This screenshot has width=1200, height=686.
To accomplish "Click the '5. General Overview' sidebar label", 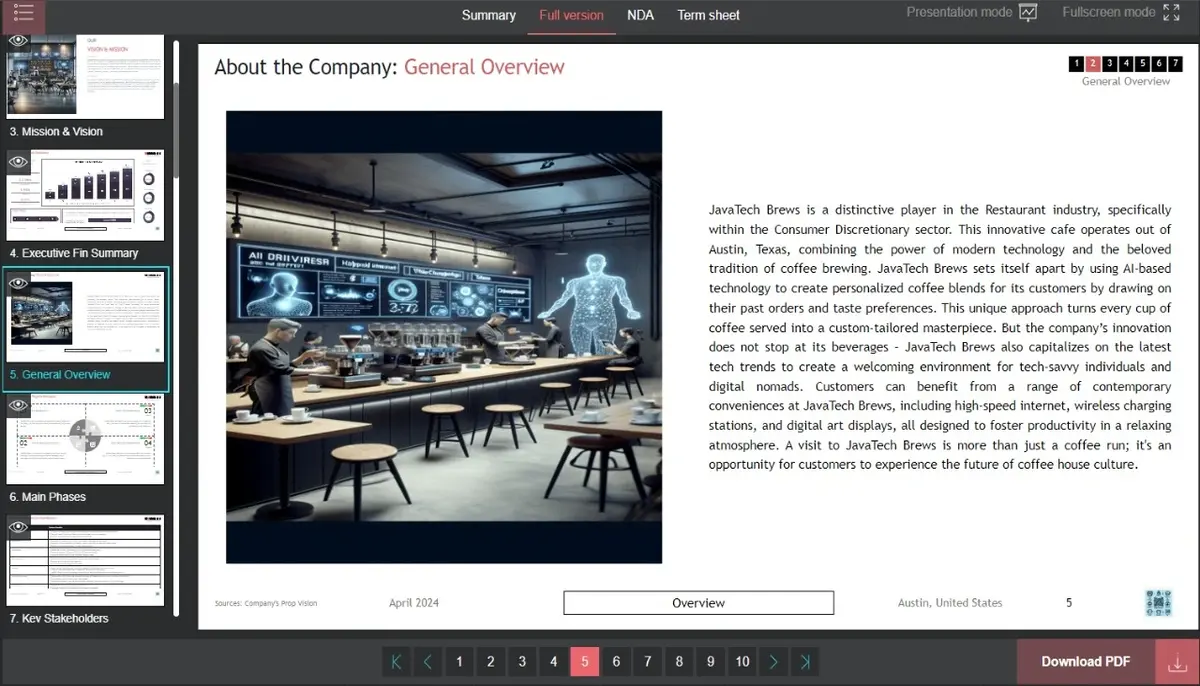I will tap(60, 375).
